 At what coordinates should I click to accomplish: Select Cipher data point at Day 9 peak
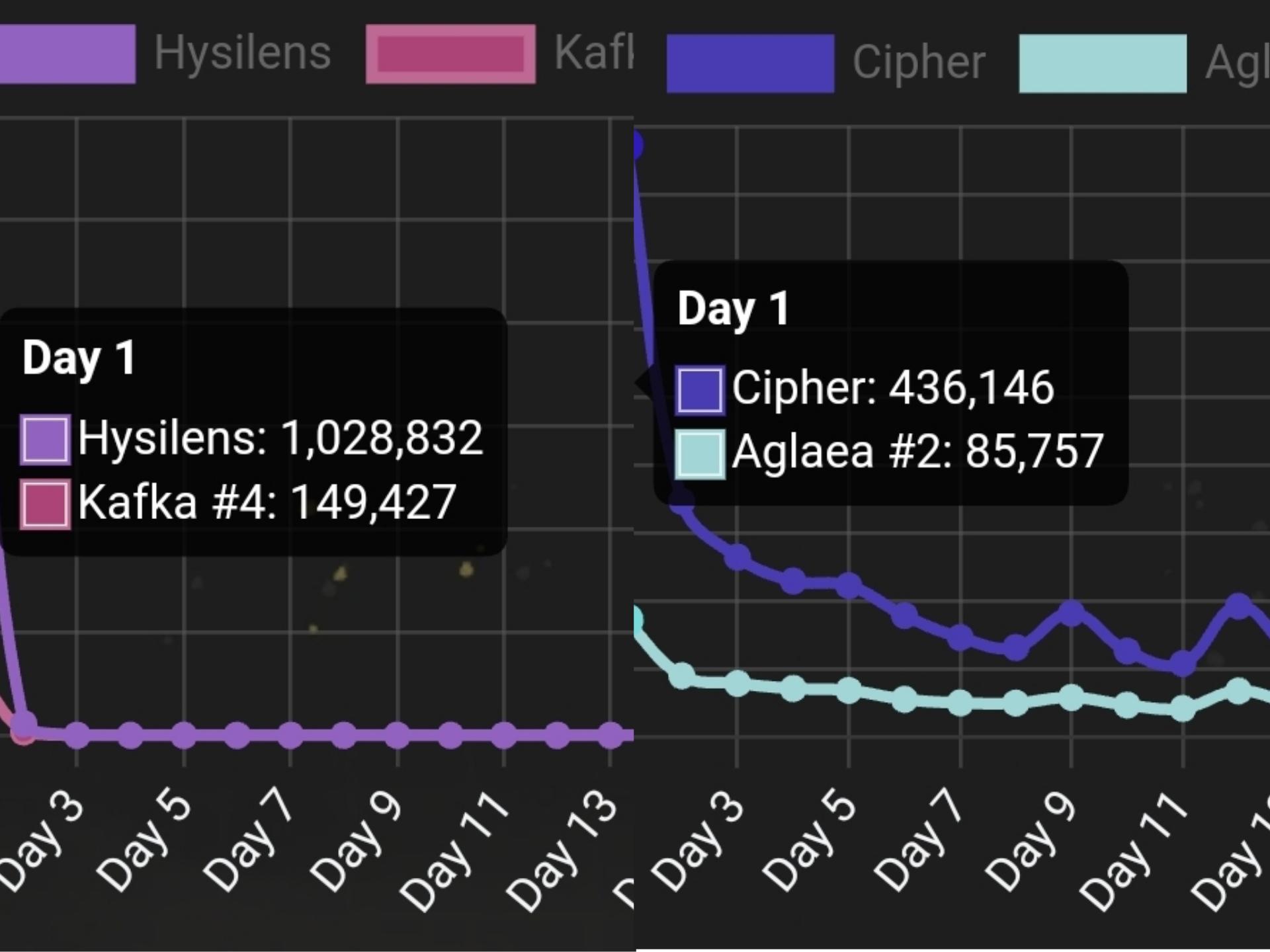(x=1071, y=614)
